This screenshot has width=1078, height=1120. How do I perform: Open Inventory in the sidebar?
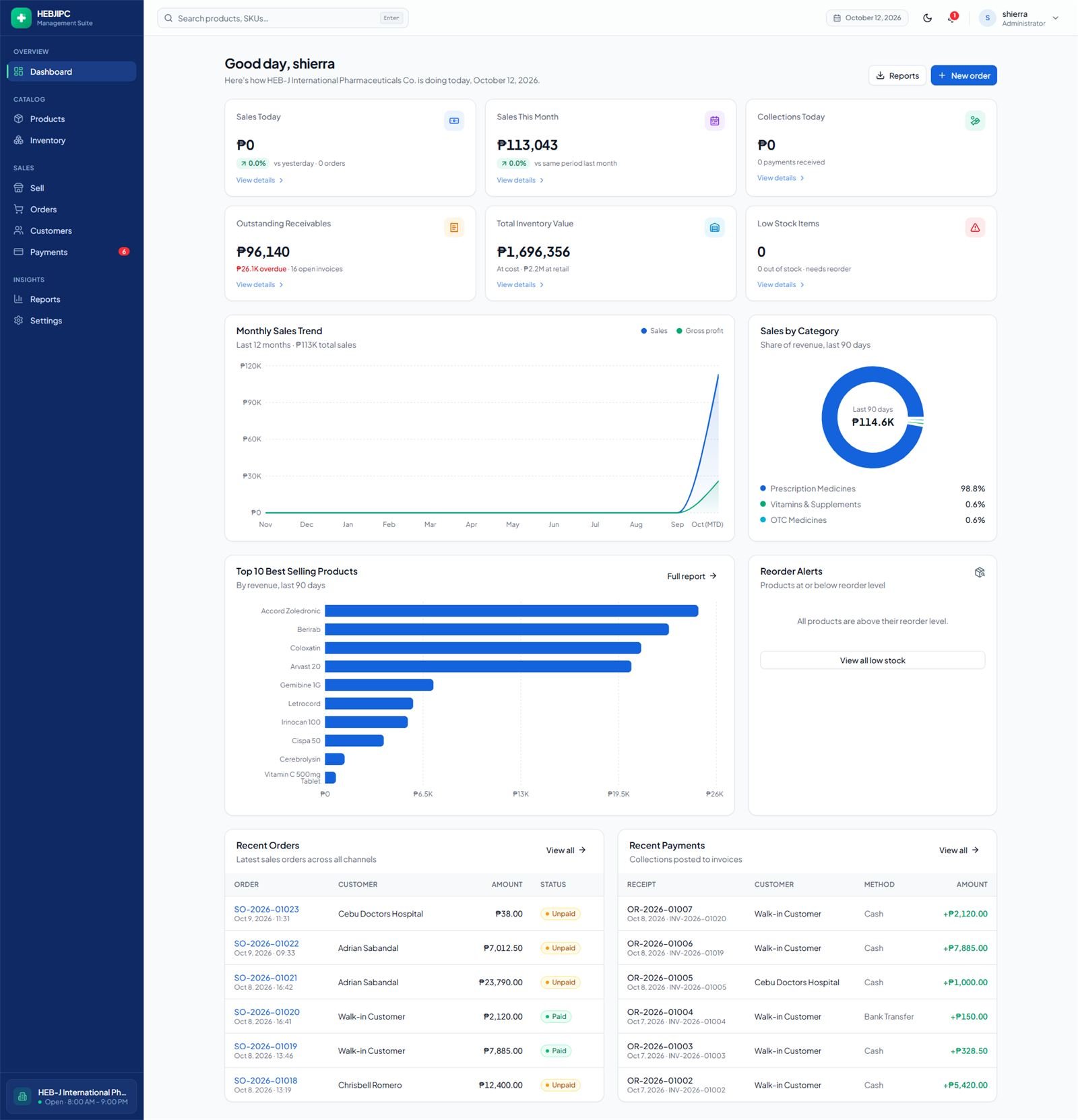tap(71, 140)
